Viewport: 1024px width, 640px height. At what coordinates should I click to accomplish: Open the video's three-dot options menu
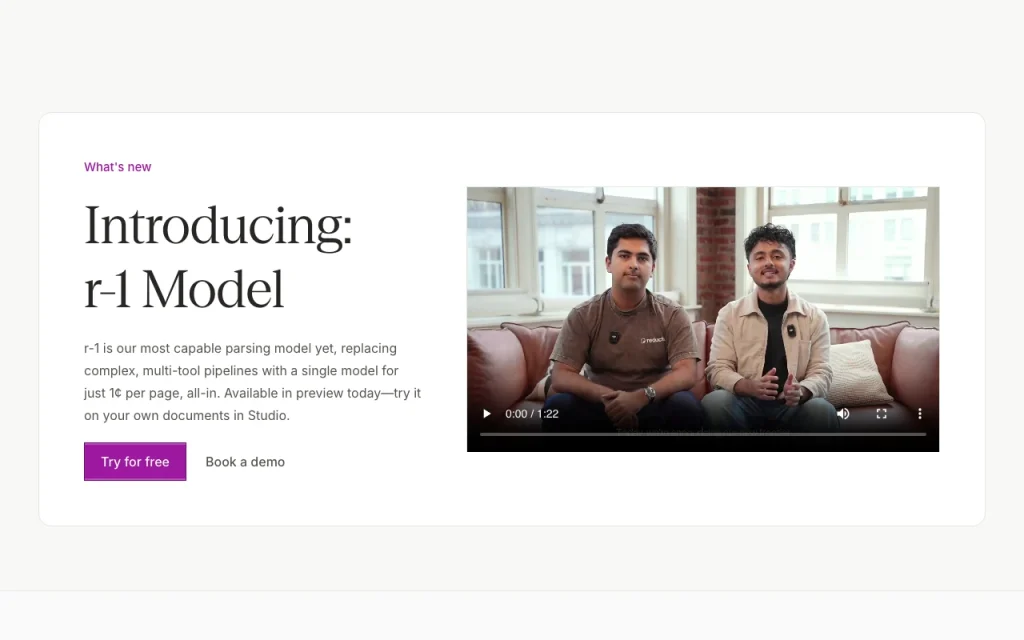click(x=920, y=413)
